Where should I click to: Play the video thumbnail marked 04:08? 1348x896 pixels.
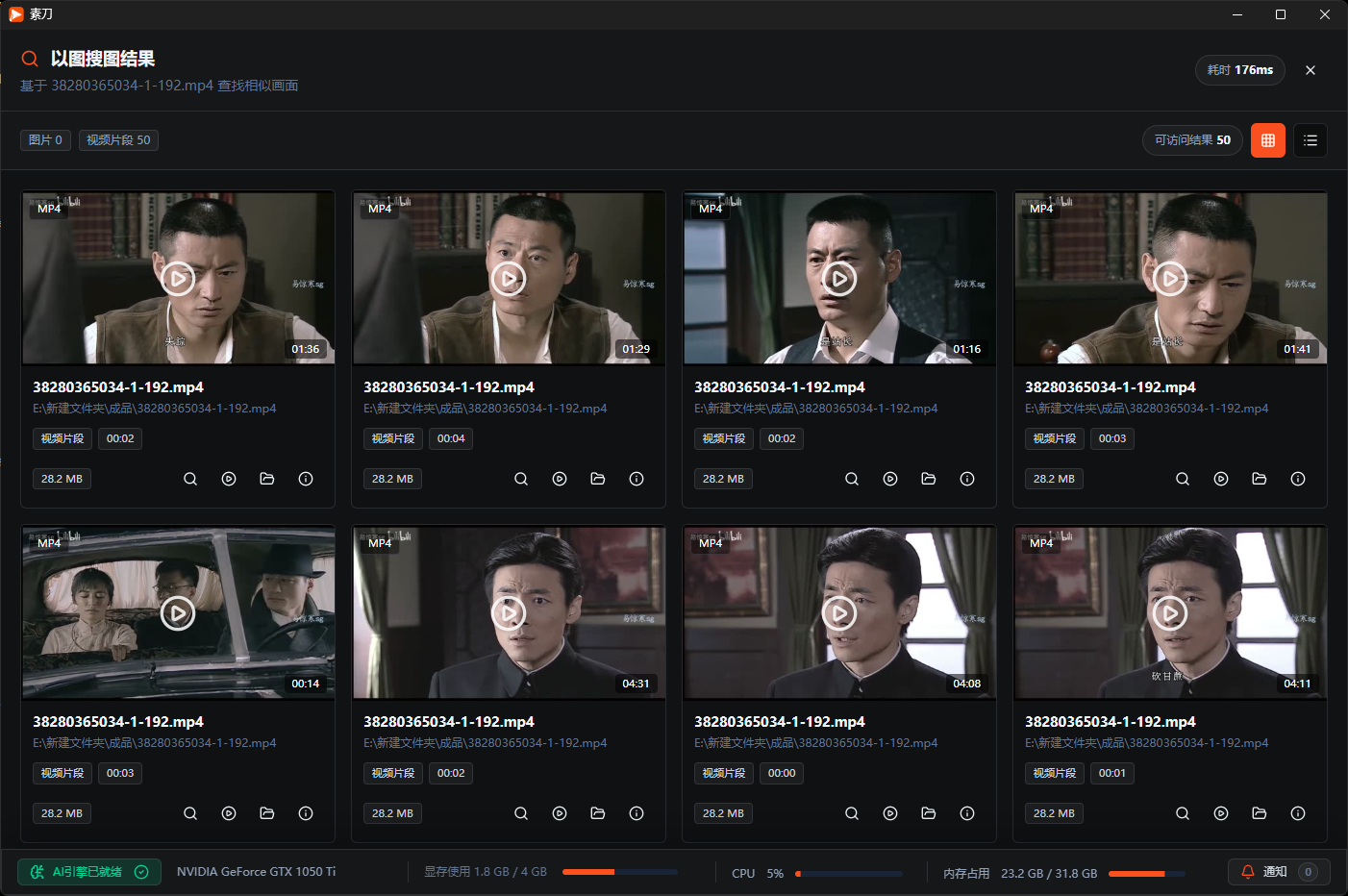[839, 613]
